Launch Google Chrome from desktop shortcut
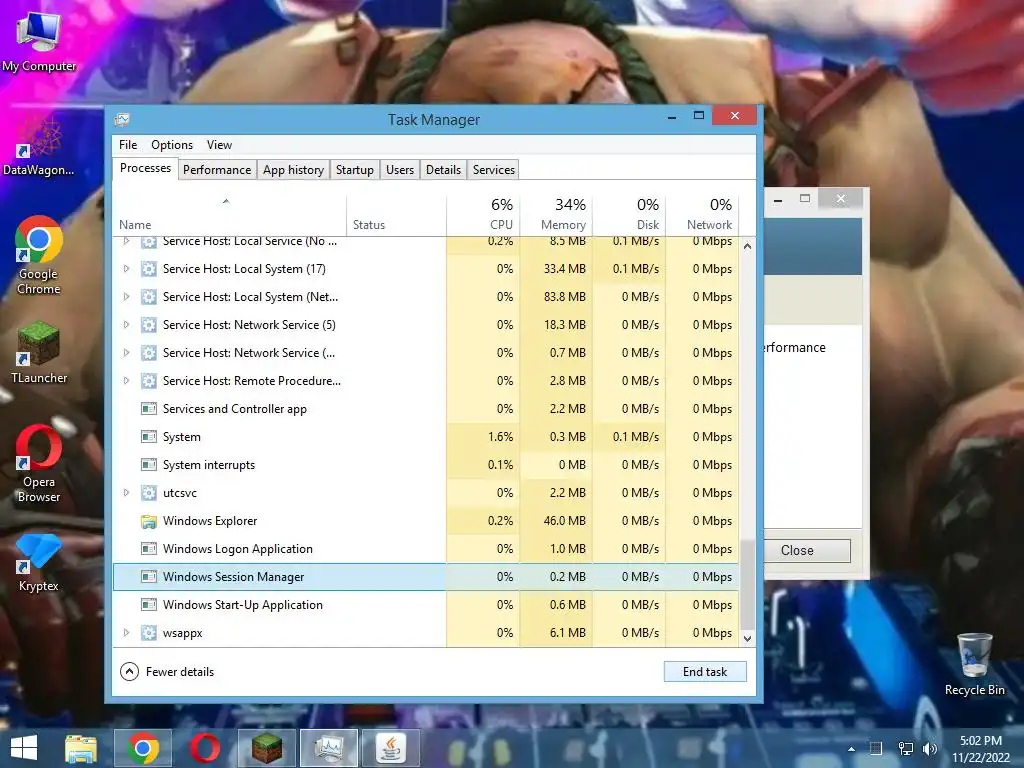This screenshot has height=768, width=1024. tap(39, 255)
